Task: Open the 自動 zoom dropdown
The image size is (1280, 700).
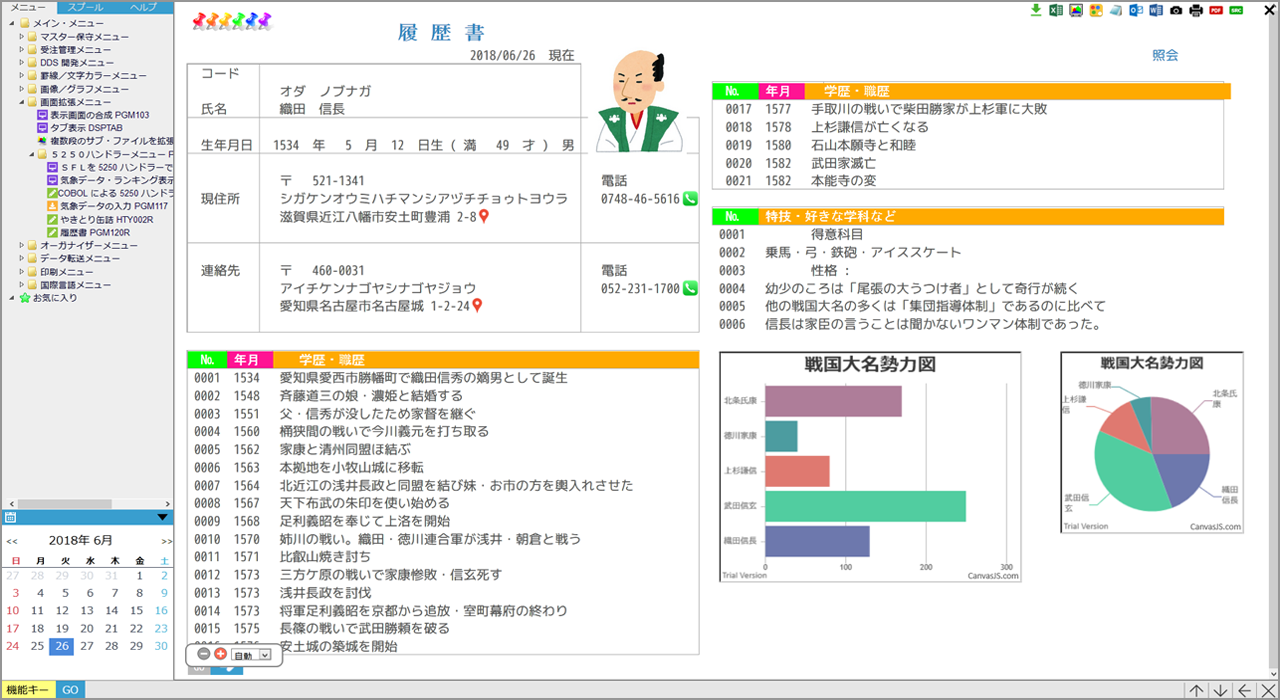Action: click(x=265, y=655)
